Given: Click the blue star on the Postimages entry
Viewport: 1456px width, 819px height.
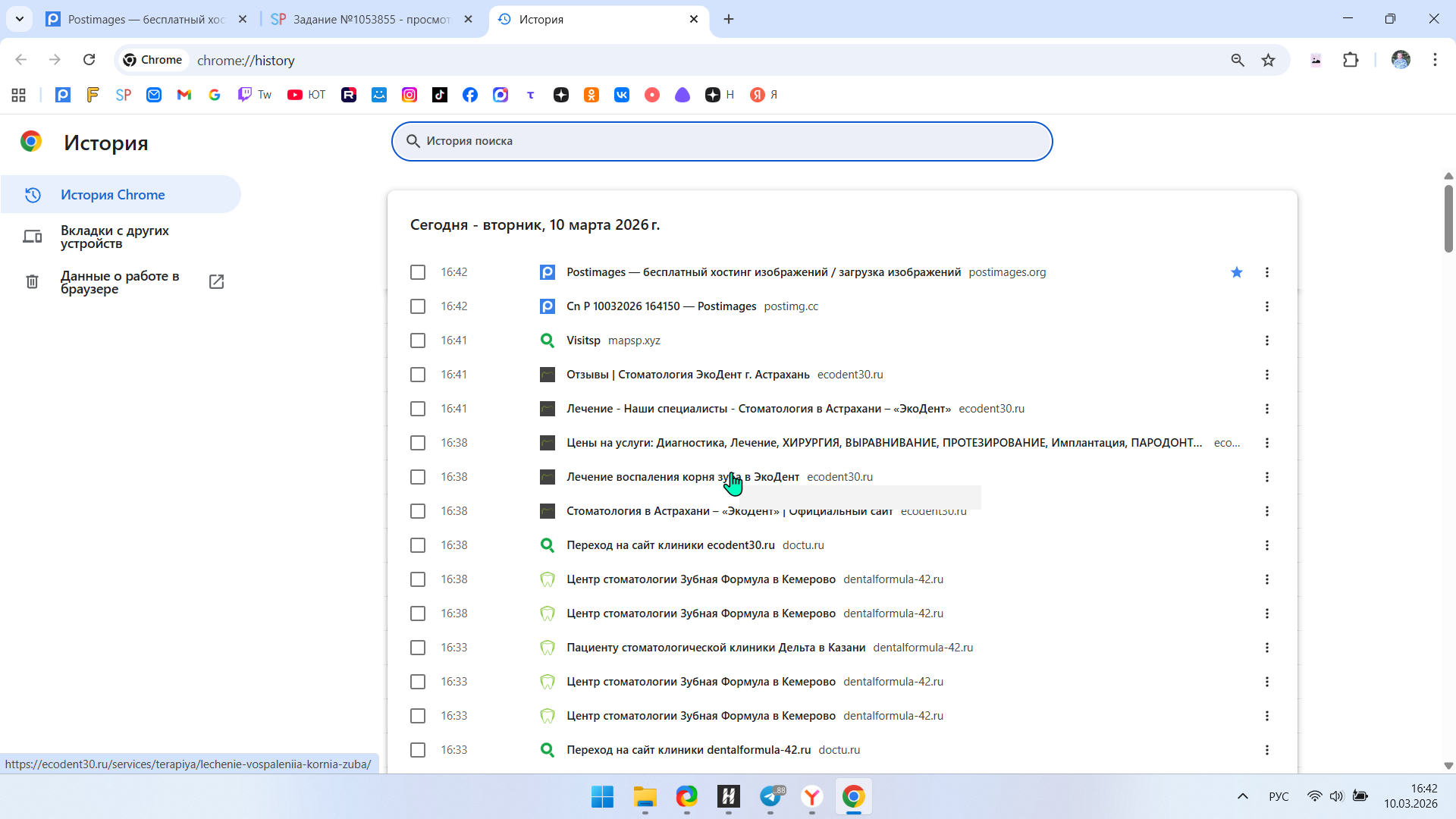Looking at the screenshot, I should coord(1237,272).
